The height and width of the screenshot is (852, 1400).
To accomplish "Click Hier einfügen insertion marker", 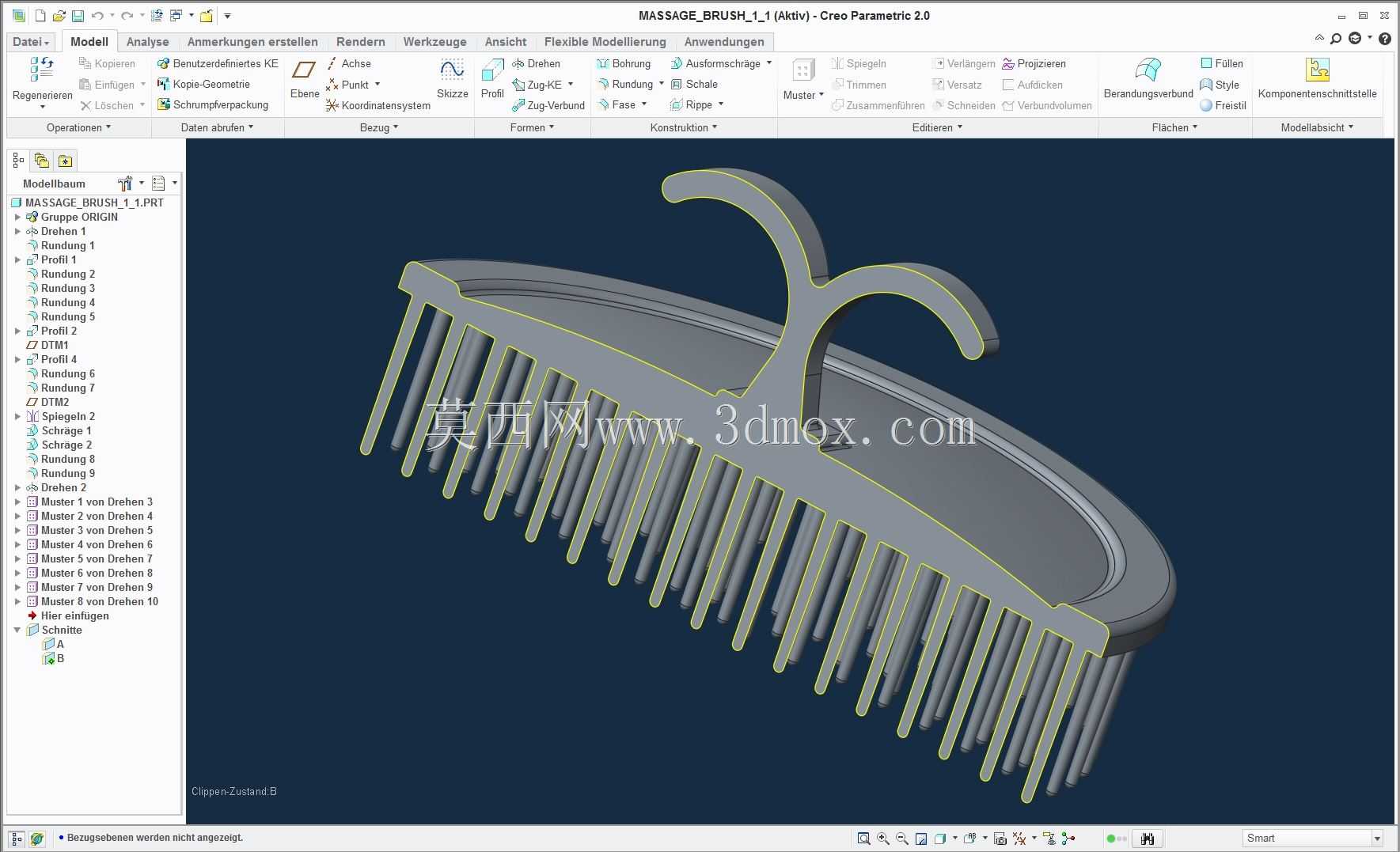I will [x=68, y=615].
